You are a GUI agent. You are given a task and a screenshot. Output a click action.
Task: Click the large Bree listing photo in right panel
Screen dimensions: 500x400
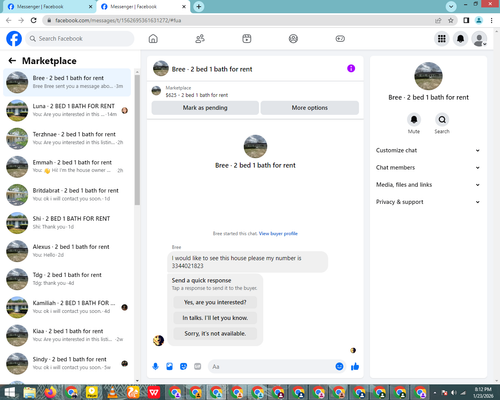click(x=428, y=76)
